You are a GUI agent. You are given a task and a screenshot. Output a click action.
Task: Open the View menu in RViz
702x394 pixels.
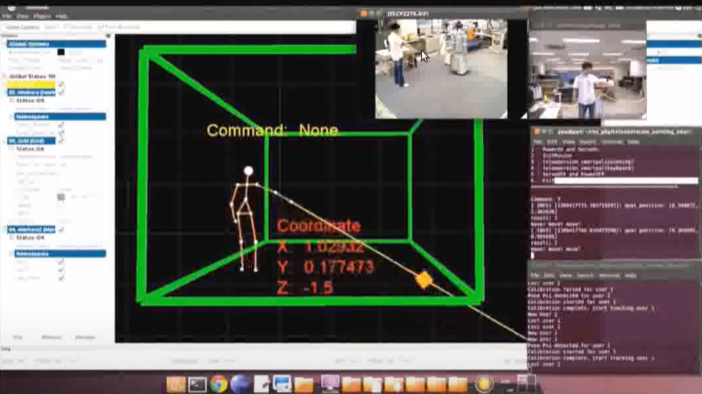pos(23,16)
